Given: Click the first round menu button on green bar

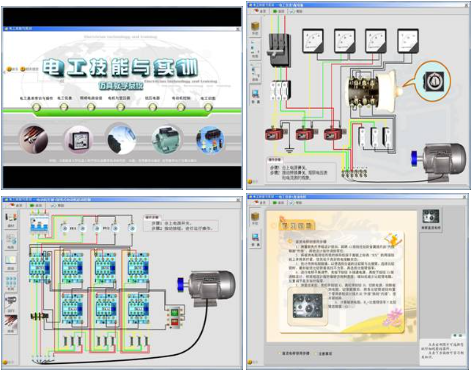Looking at the screenshot, I should [x=36, y=107].
